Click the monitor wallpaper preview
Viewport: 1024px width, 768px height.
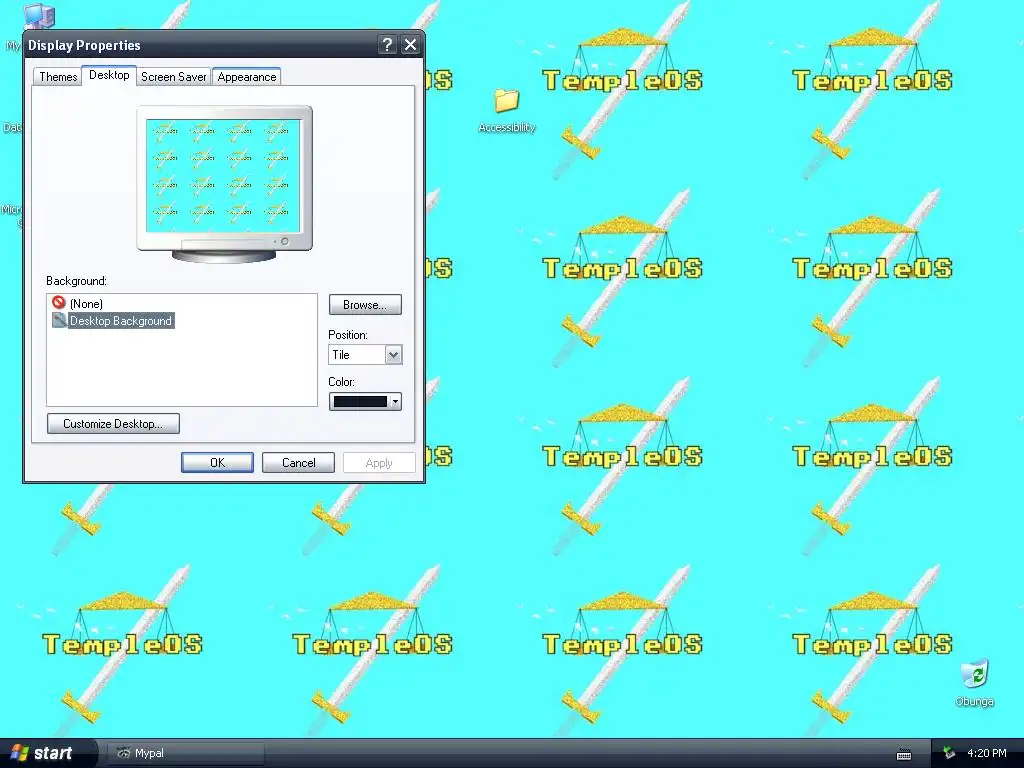point(223,175)
